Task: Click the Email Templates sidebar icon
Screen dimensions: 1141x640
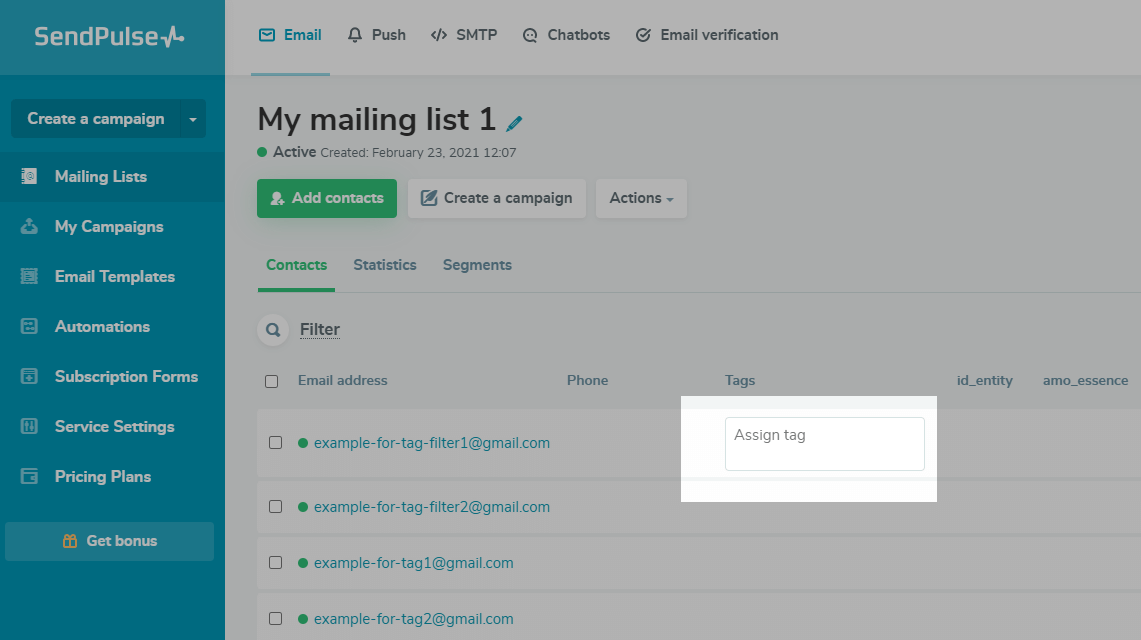Action: [30, 277]
